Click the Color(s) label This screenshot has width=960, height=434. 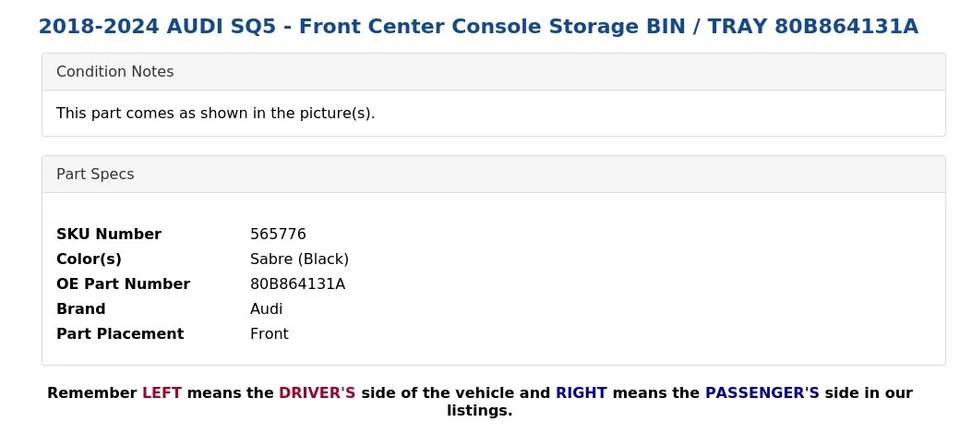pyautogui.click(x=88, y=259)
